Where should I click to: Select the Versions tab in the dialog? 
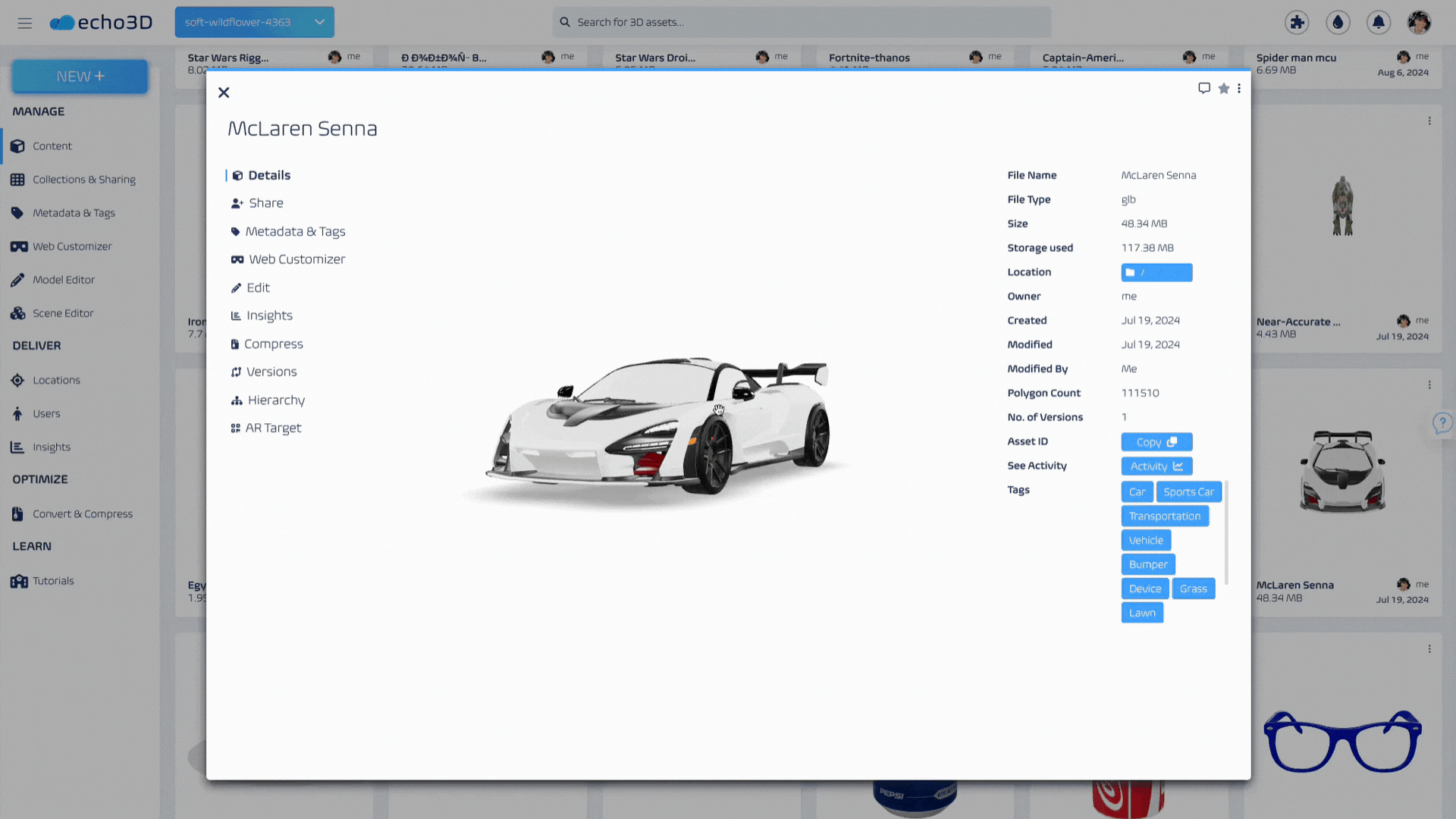tap(264, 372)
